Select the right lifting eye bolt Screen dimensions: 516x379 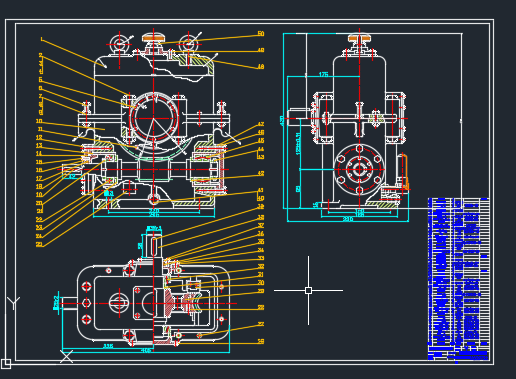pyautogui.click(x=188, y=44)
